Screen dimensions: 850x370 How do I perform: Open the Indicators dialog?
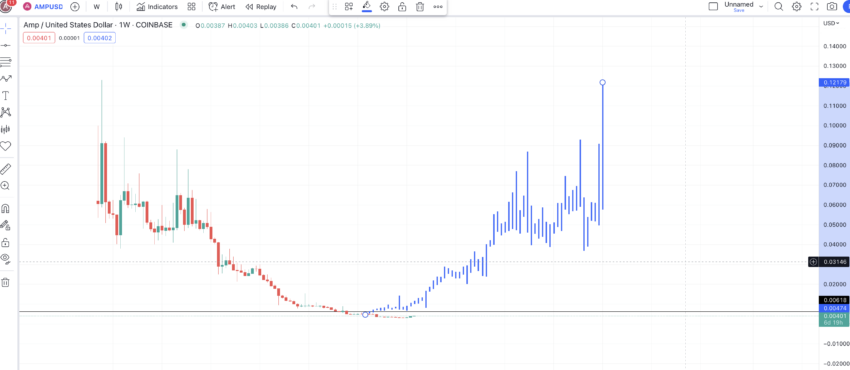click(x=157, y=7)
